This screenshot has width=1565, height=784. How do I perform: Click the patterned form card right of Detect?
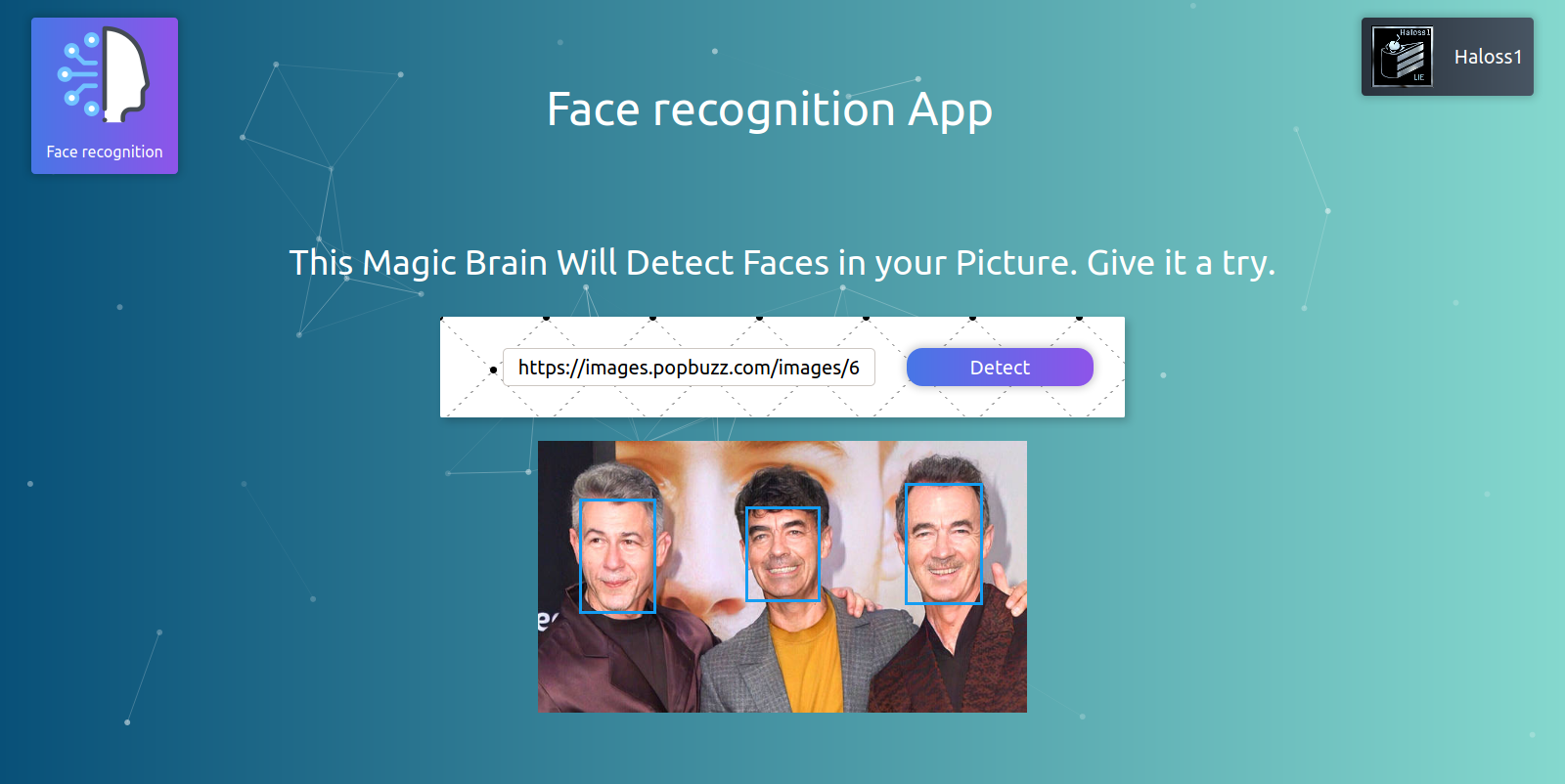1109,368
